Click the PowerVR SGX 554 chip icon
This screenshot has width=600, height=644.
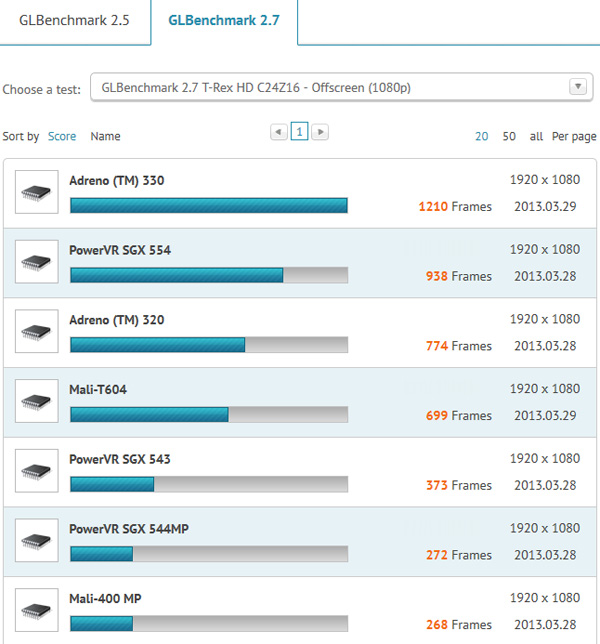37,262
